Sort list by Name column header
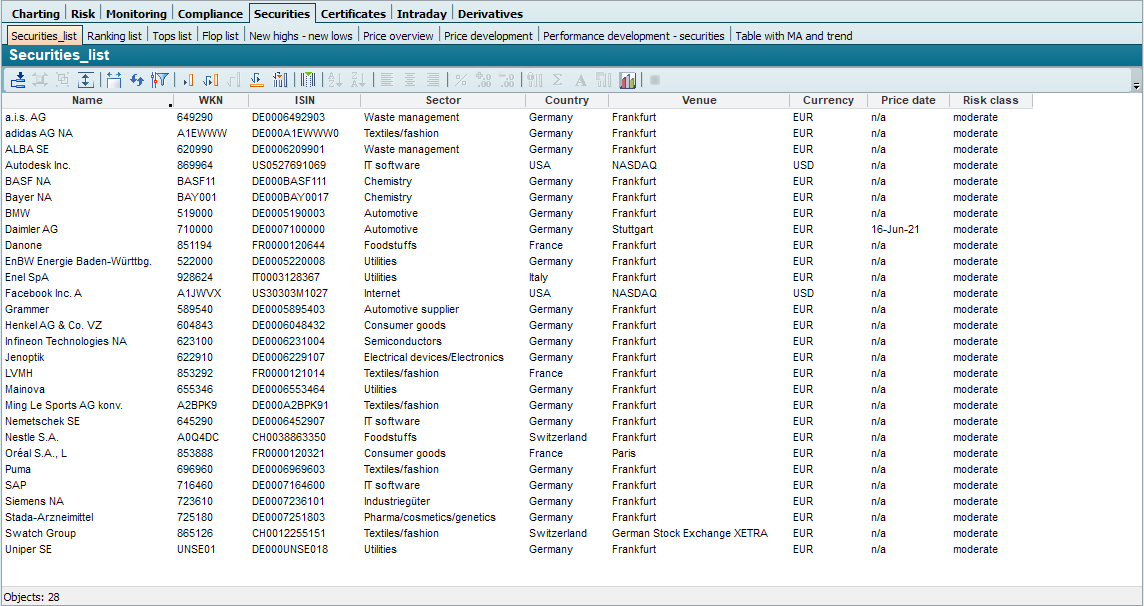The width and height of the screenshot is (1144, 606). click(87, 100)
